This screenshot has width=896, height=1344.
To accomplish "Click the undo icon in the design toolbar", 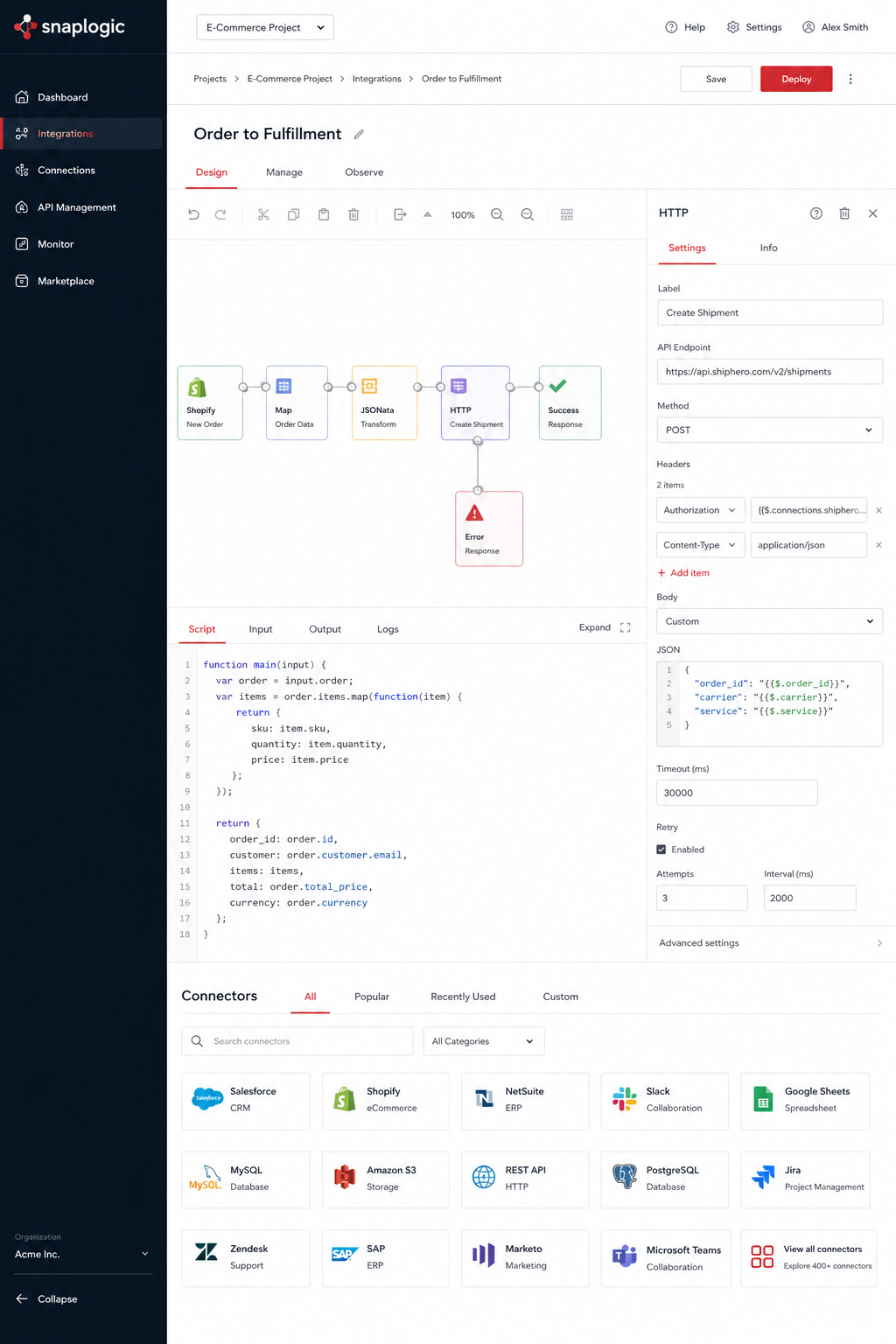I will (x=193, y=214).
